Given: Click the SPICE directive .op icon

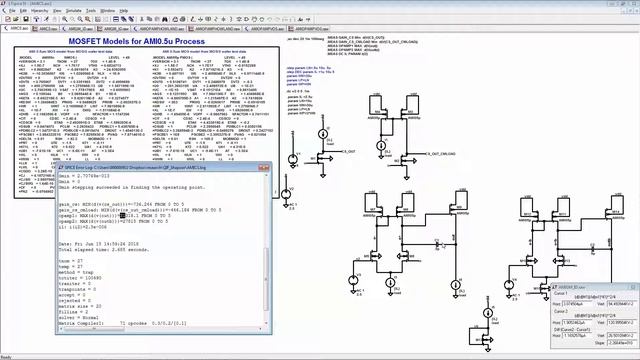Looking at the screenshot, I should click(x=308, y=19).
